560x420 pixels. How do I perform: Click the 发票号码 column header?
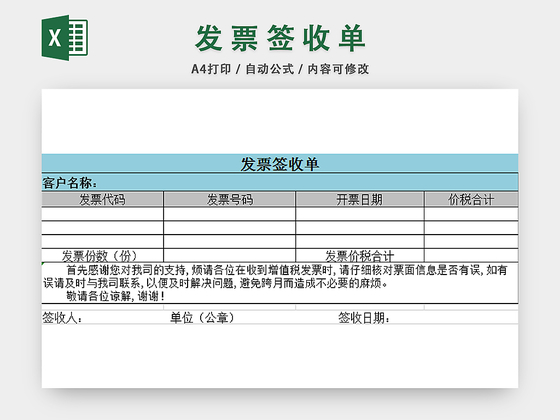point(230,199)
